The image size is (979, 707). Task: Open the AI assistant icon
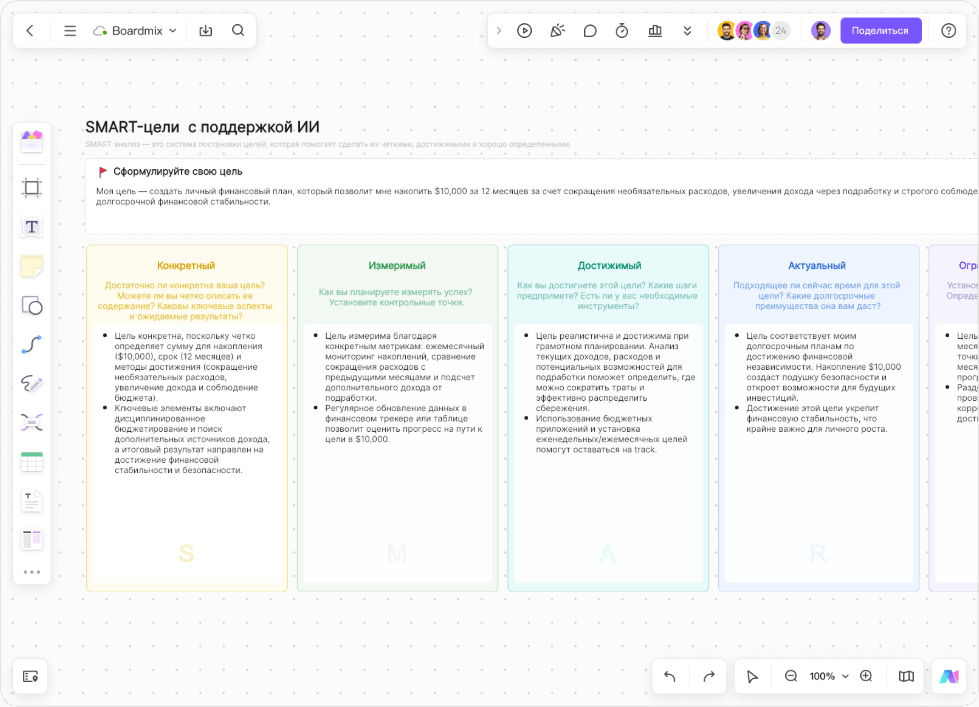(949, 676)
